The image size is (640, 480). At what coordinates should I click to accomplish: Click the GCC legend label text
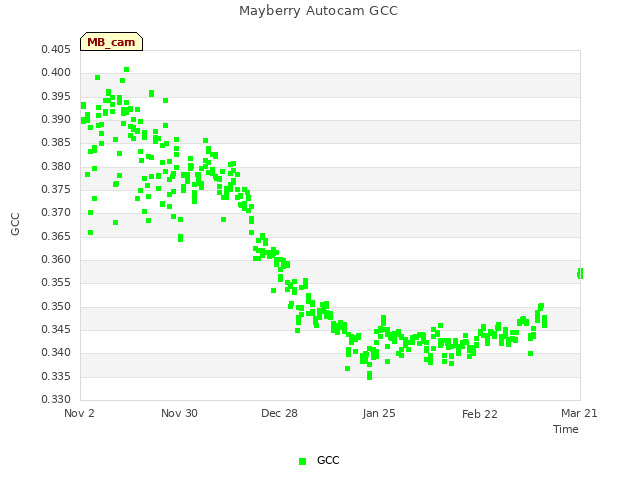click(328, 460)
